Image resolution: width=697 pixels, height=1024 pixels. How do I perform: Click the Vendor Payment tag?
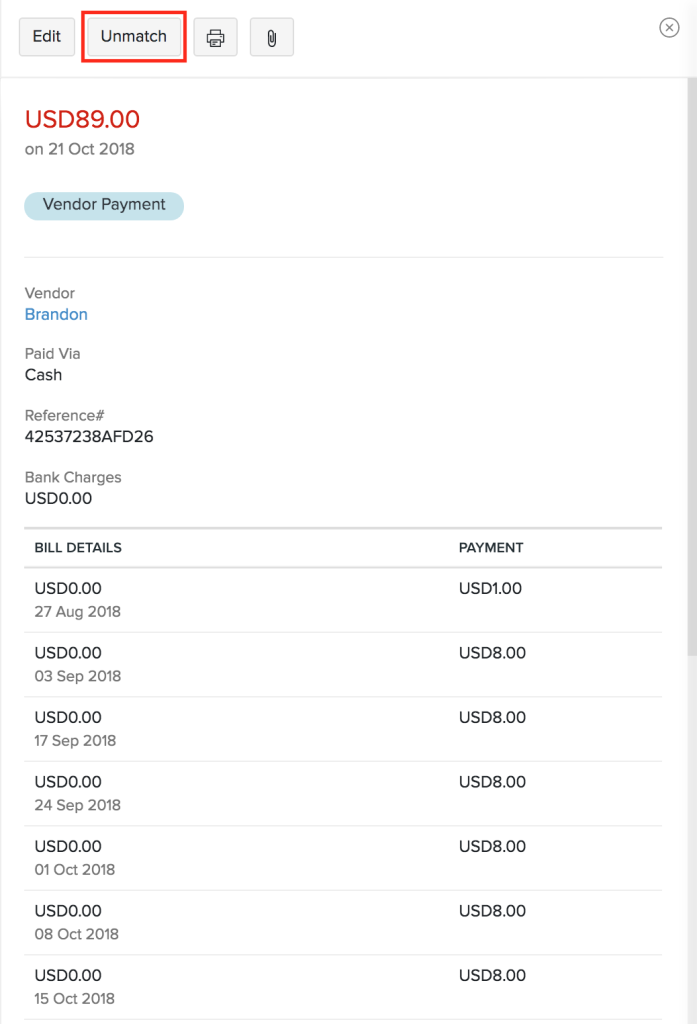(104, 205)
